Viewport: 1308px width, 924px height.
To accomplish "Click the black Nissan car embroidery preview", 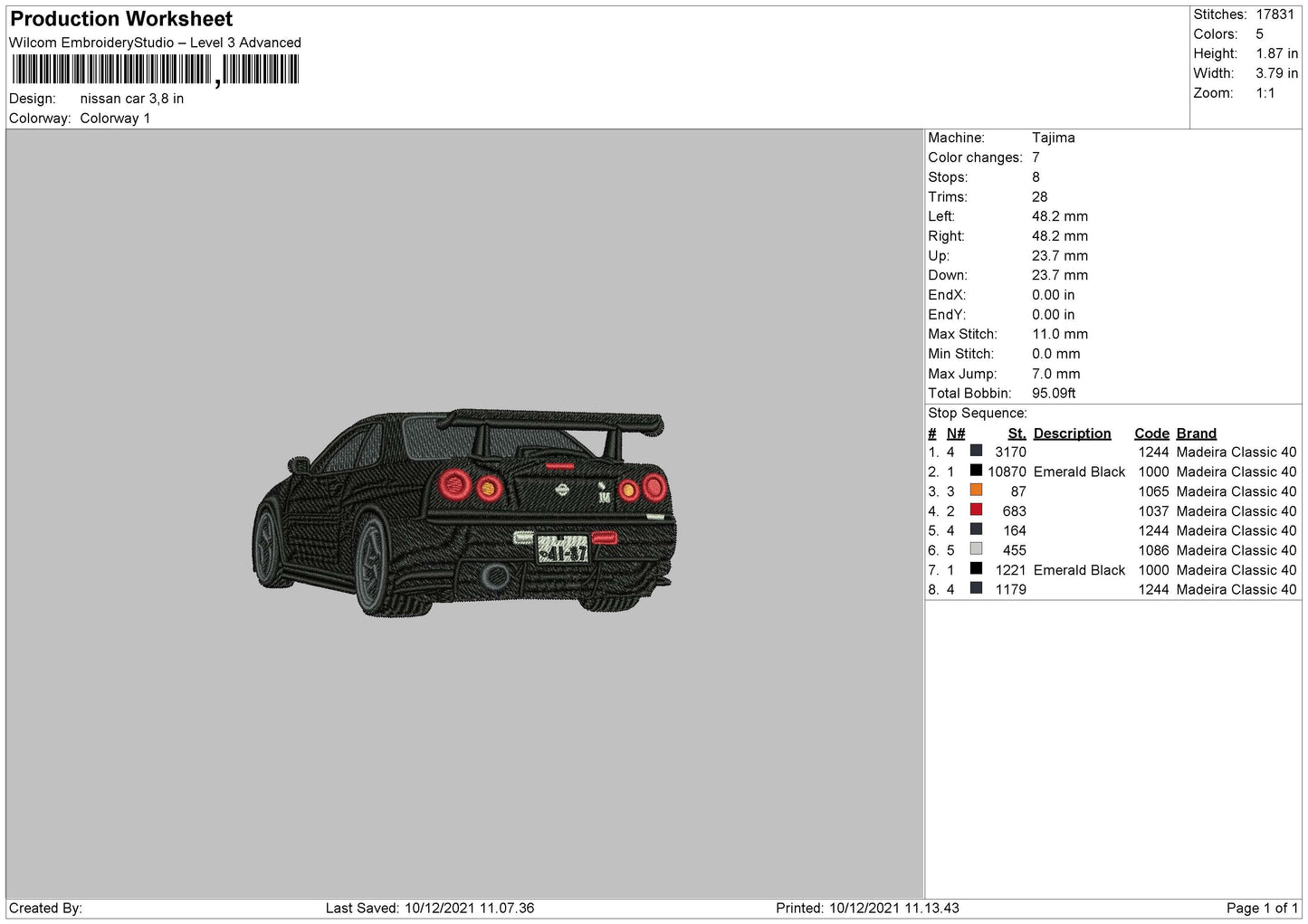I will [x=464, y=512].
